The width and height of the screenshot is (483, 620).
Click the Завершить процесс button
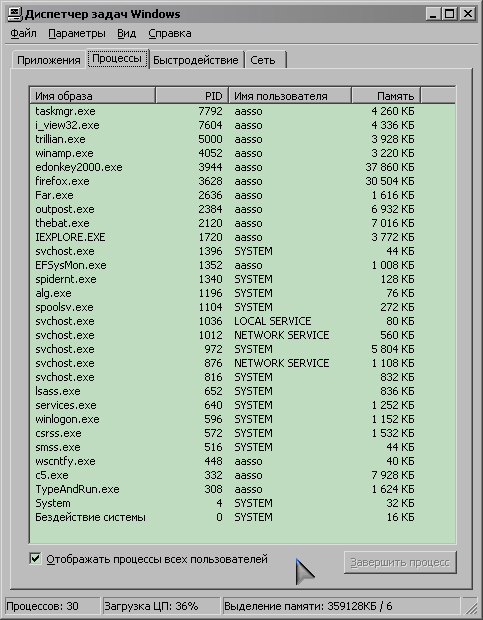click(400, 562)
